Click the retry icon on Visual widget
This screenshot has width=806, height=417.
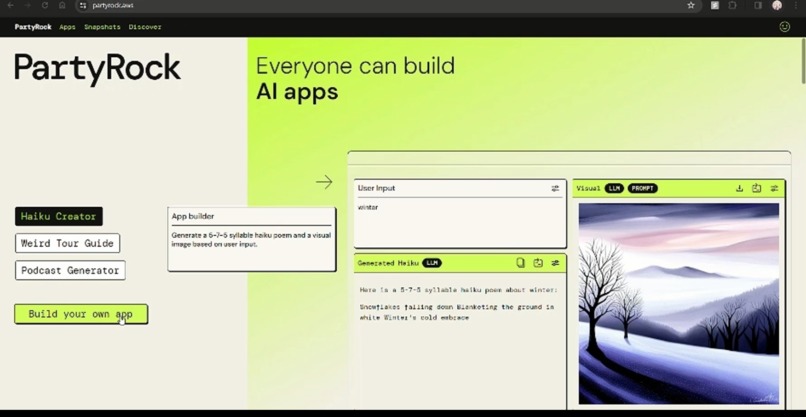click(757, 188)
